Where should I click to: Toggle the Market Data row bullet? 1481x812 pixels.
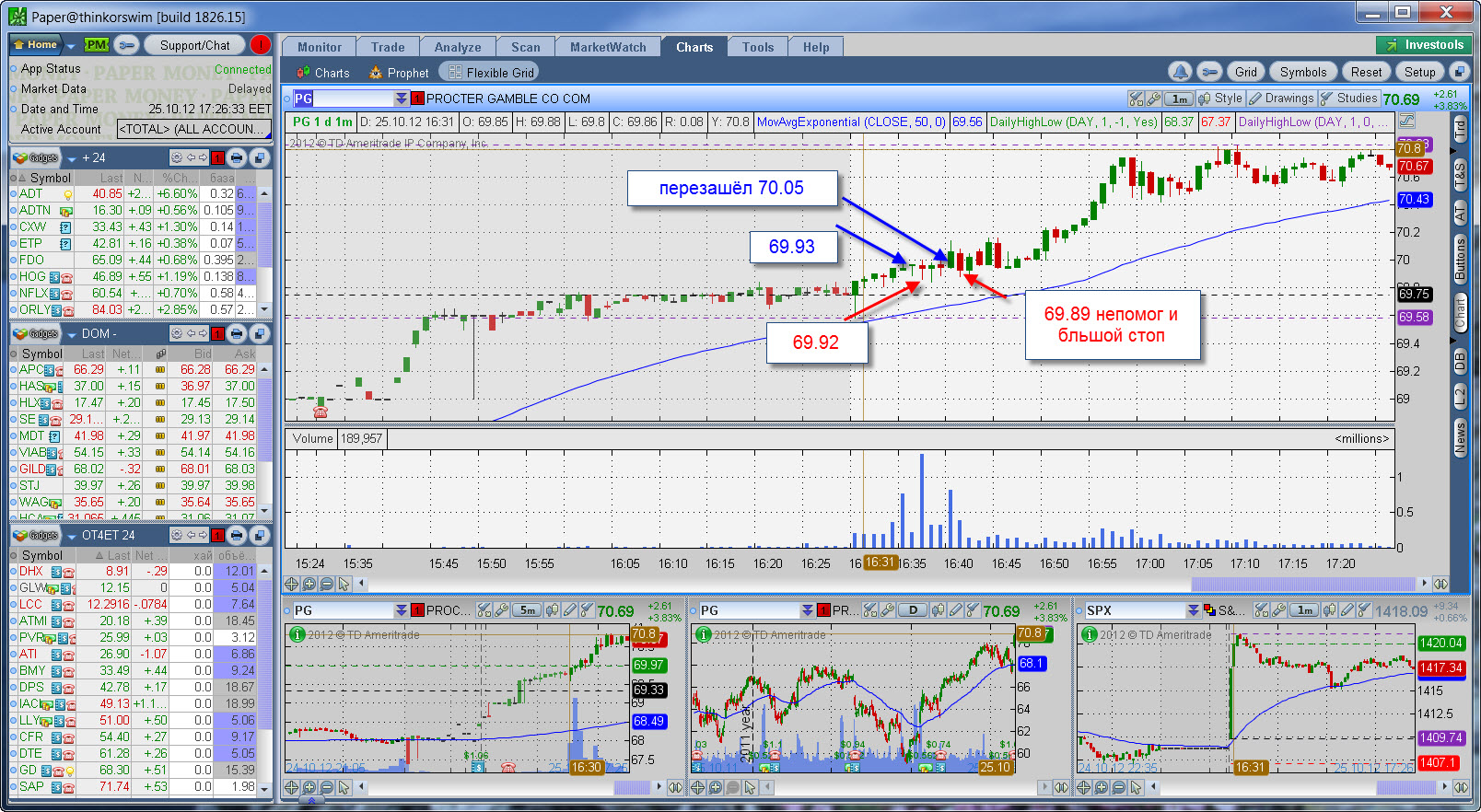pos(14,89)
